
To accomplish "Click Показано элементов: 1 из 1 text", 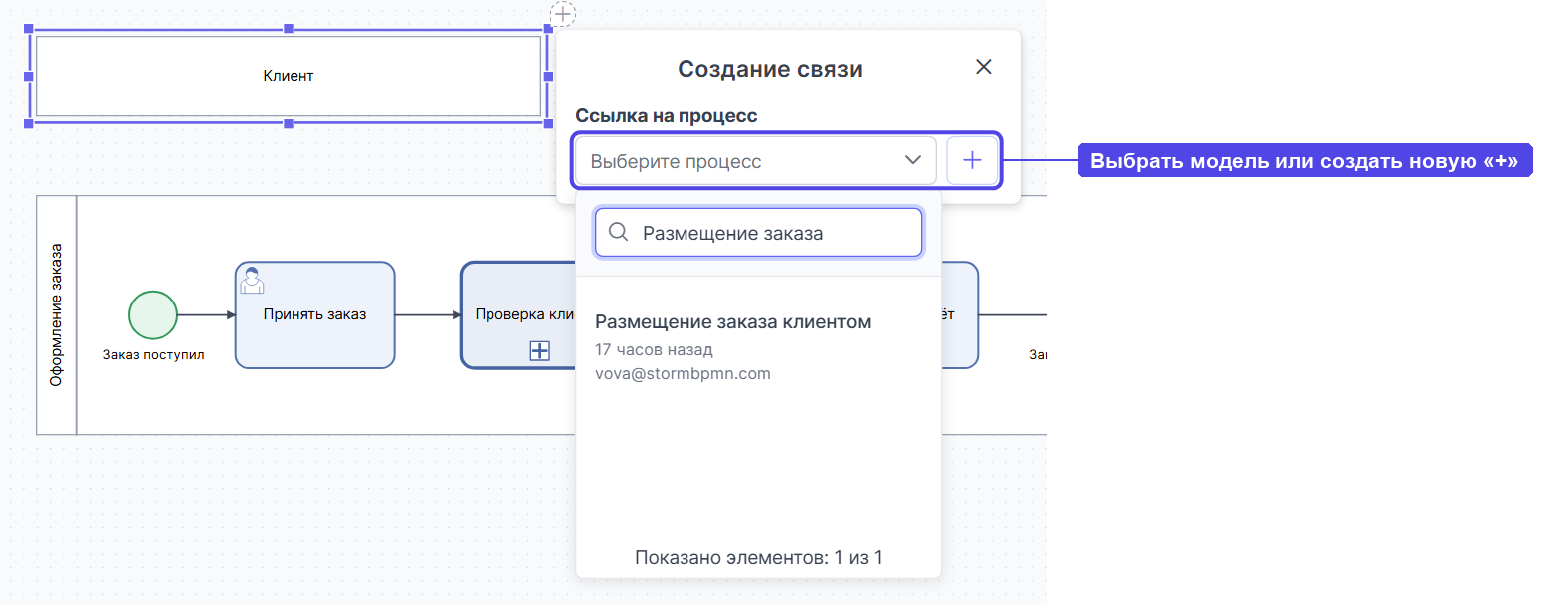I will click(x=758, y=558).
